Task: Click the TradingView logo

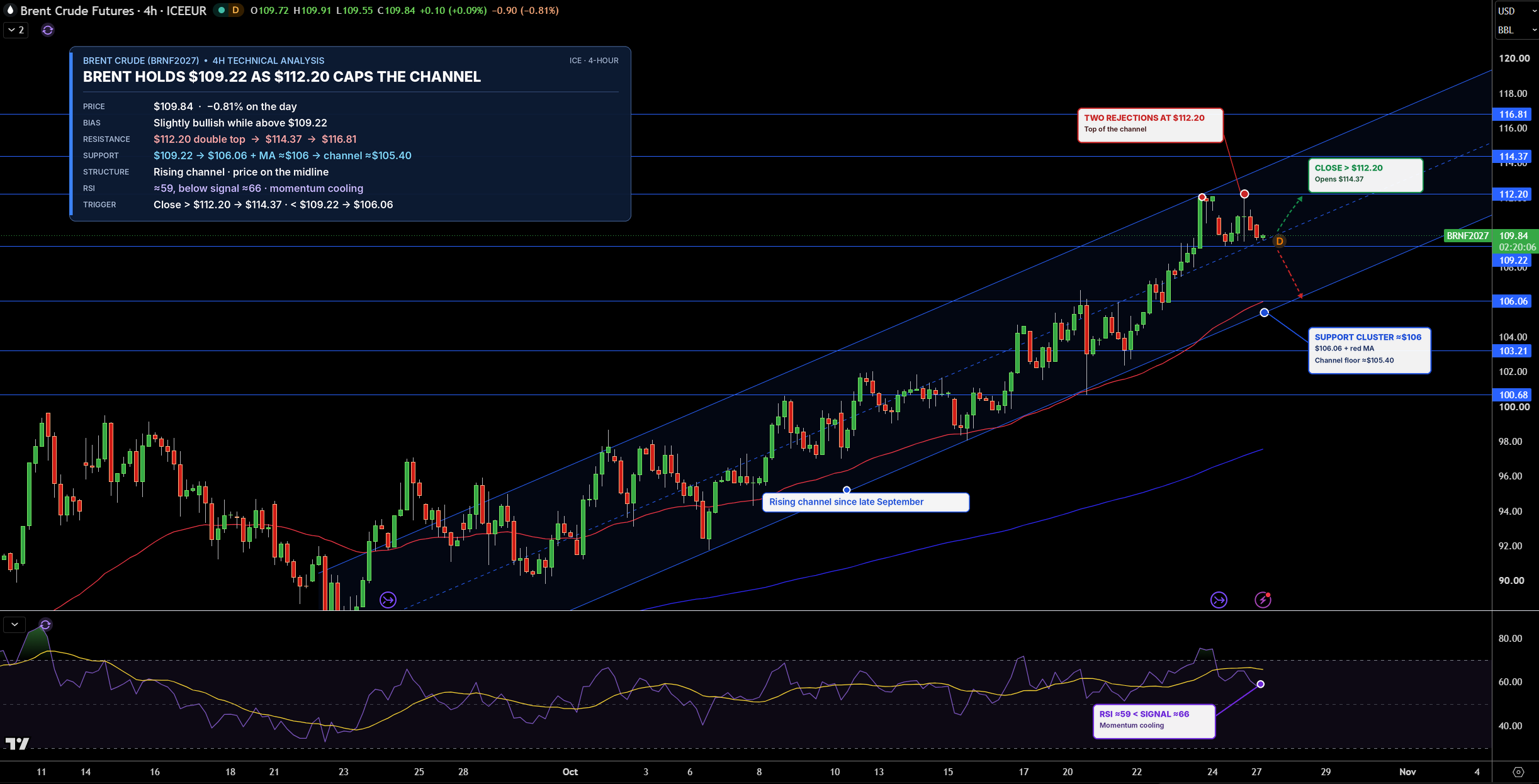Action: pyautogui.click(x=17, y=744)
